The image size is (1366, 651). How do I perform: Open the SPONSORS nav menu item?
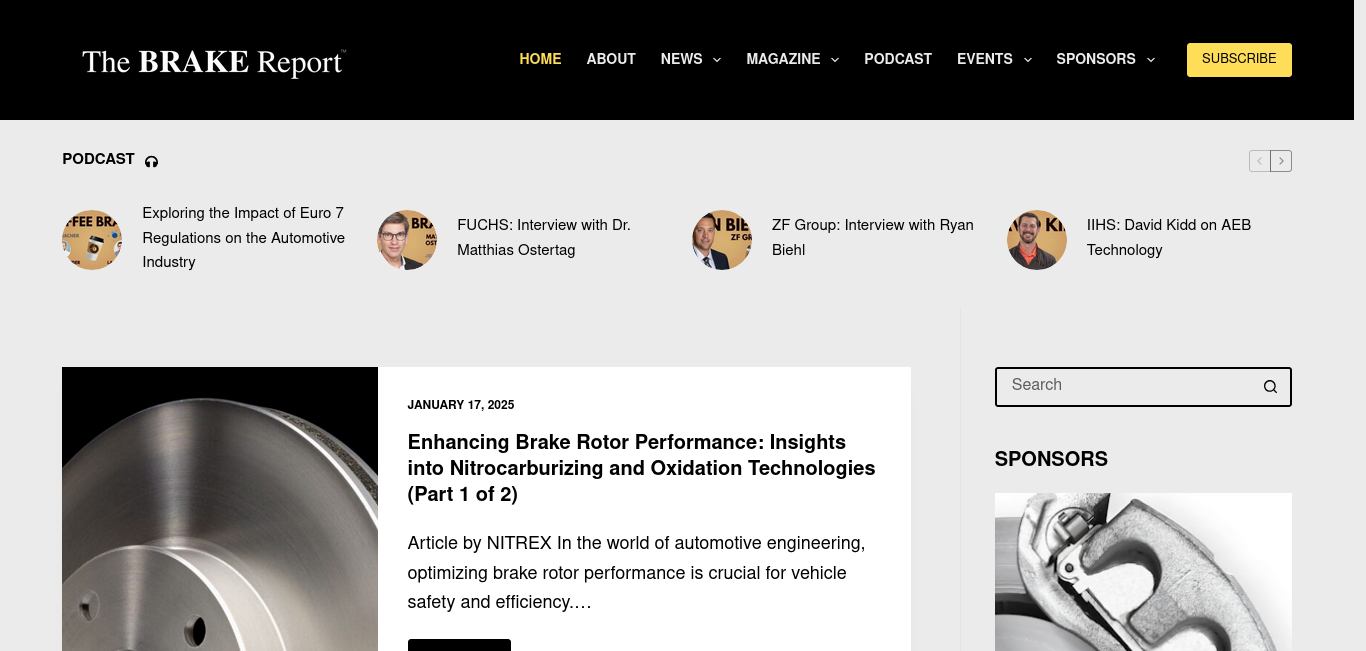(1096, 60)
